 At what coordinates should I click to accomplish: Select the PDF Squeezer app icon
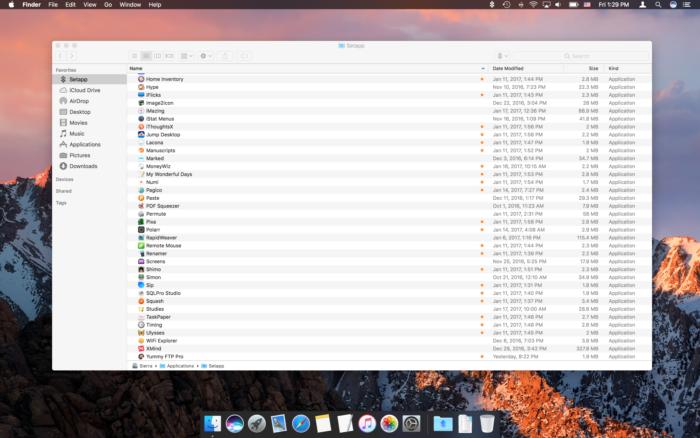pos(141,206)
